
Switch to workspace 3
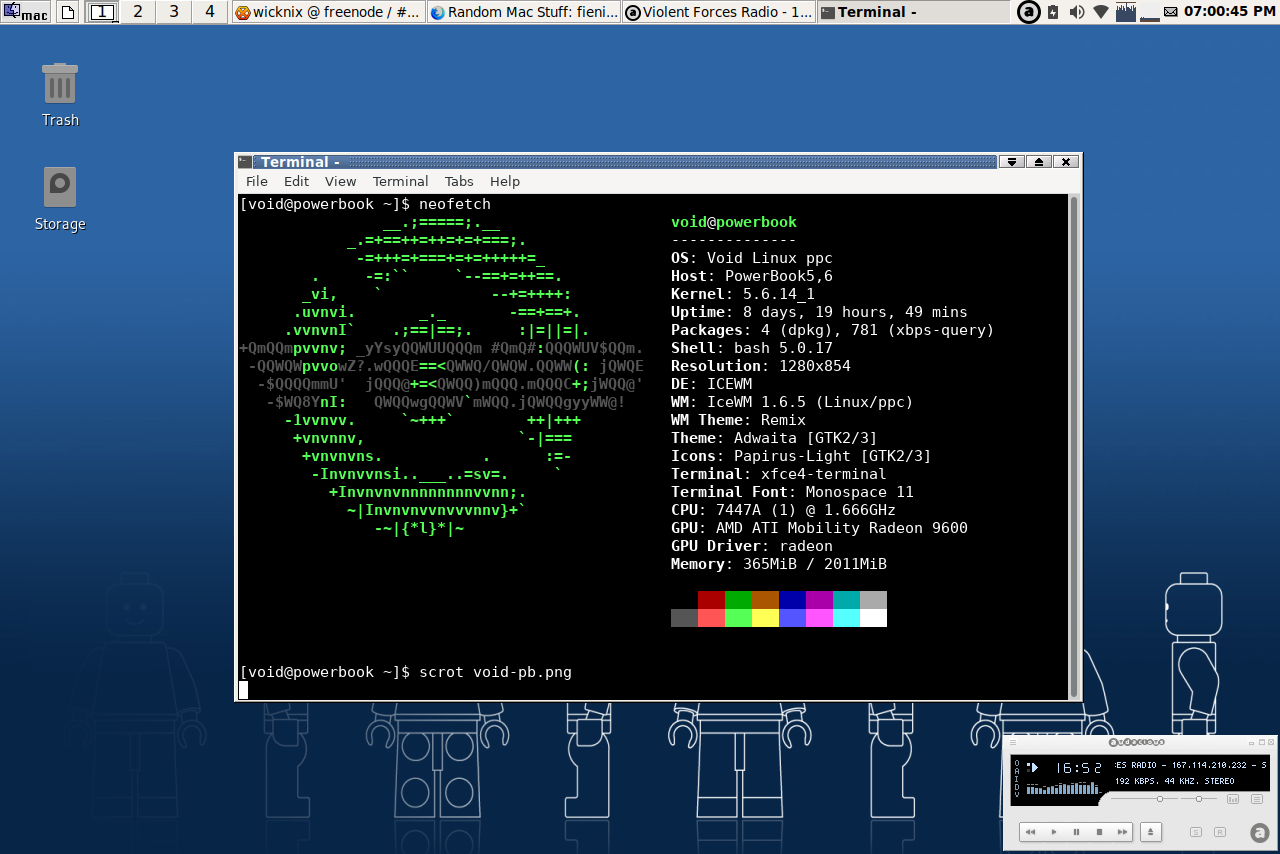point(173,12)
